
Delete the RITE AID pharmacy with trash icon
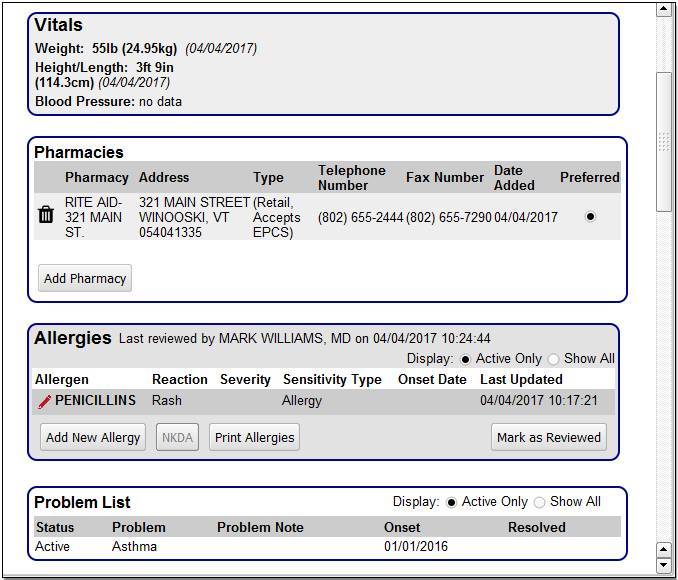point(46,215)
